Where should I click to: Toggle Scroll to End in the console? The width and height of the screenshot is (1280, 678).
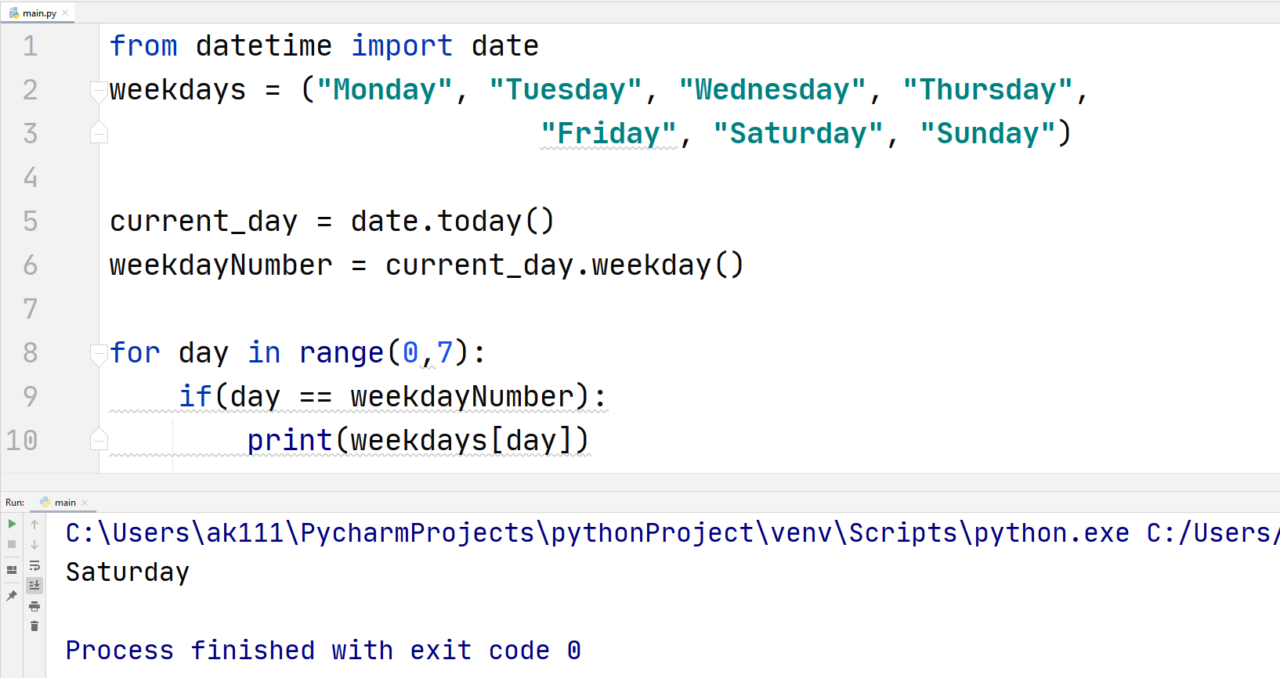point(34,585)
